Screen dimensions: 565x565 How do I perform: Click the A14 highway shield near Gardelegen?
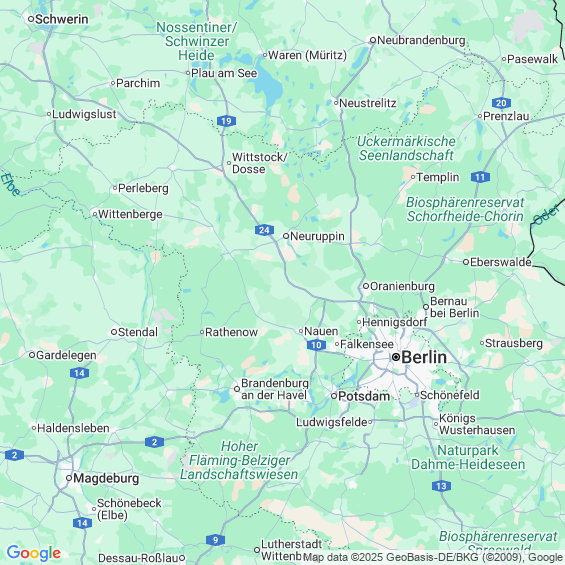pyautogui.click(x=79, y=373)
